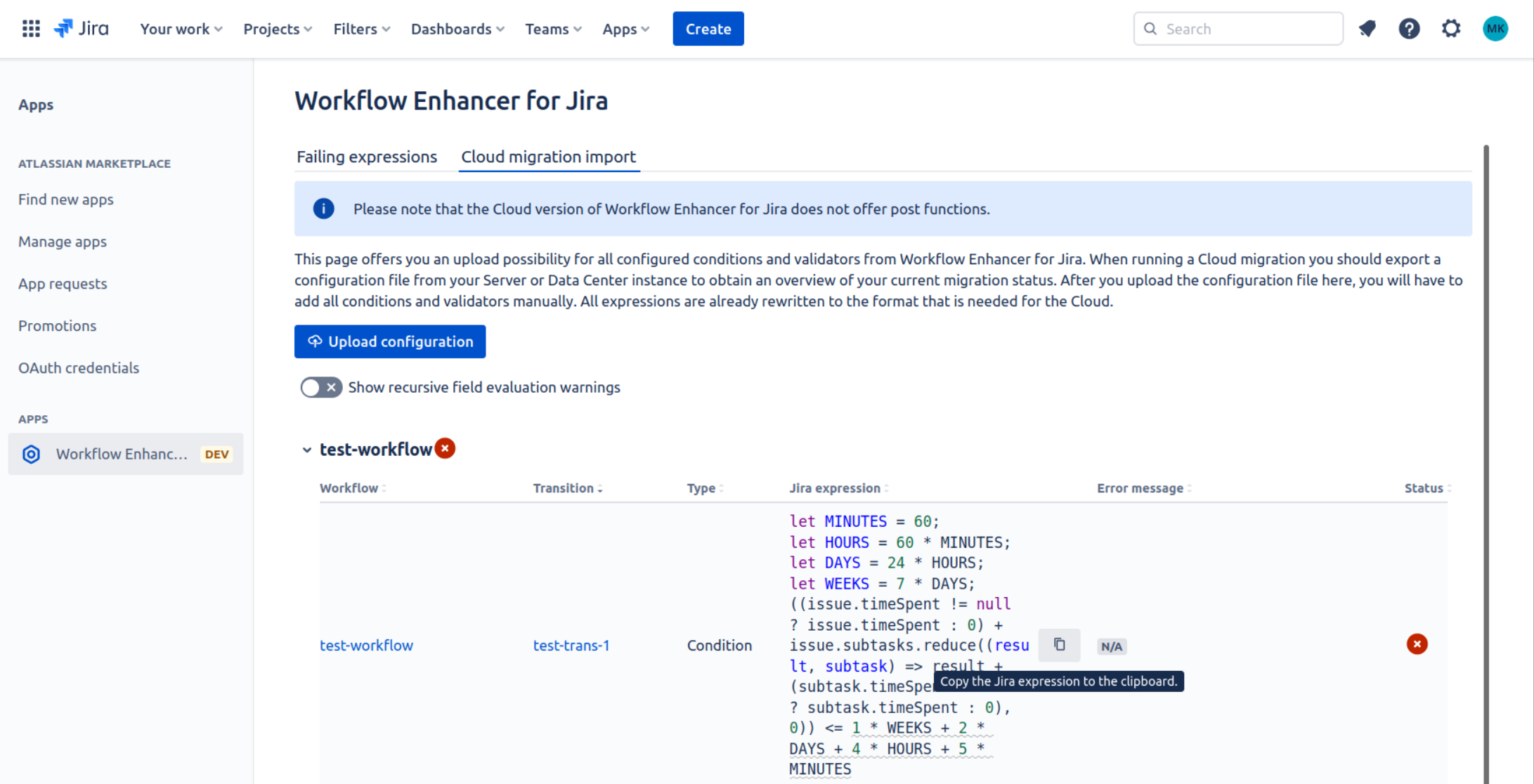The image size is (1534, 784).
Task: Expand the Projects dropdown menu
Action: tap(278, 29)
